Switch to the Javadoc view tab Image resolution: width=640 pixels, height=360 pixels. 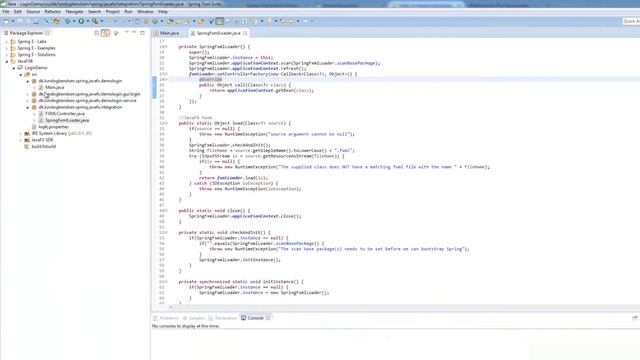193,318
